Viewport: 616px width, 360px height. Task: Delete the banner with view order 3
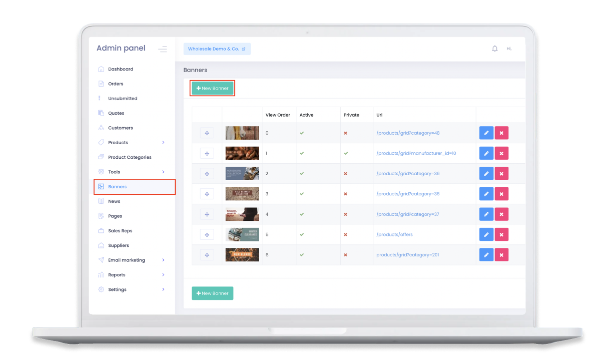click(501, 194)
